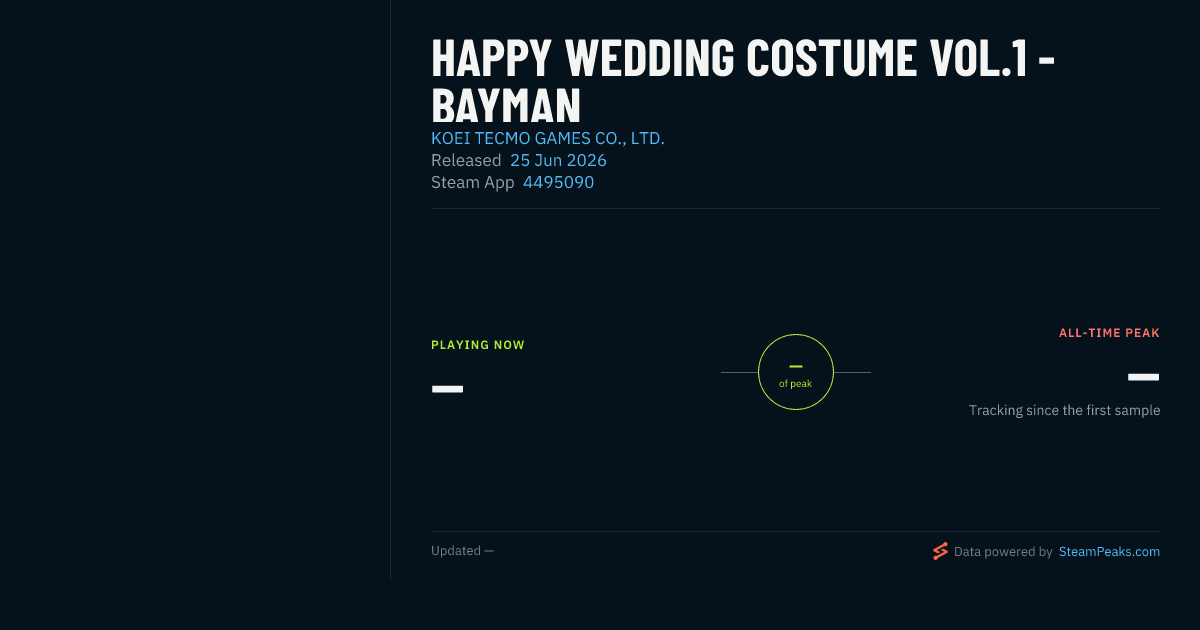Click the Released label
1200x630 pixels.
tap(466, 160)
